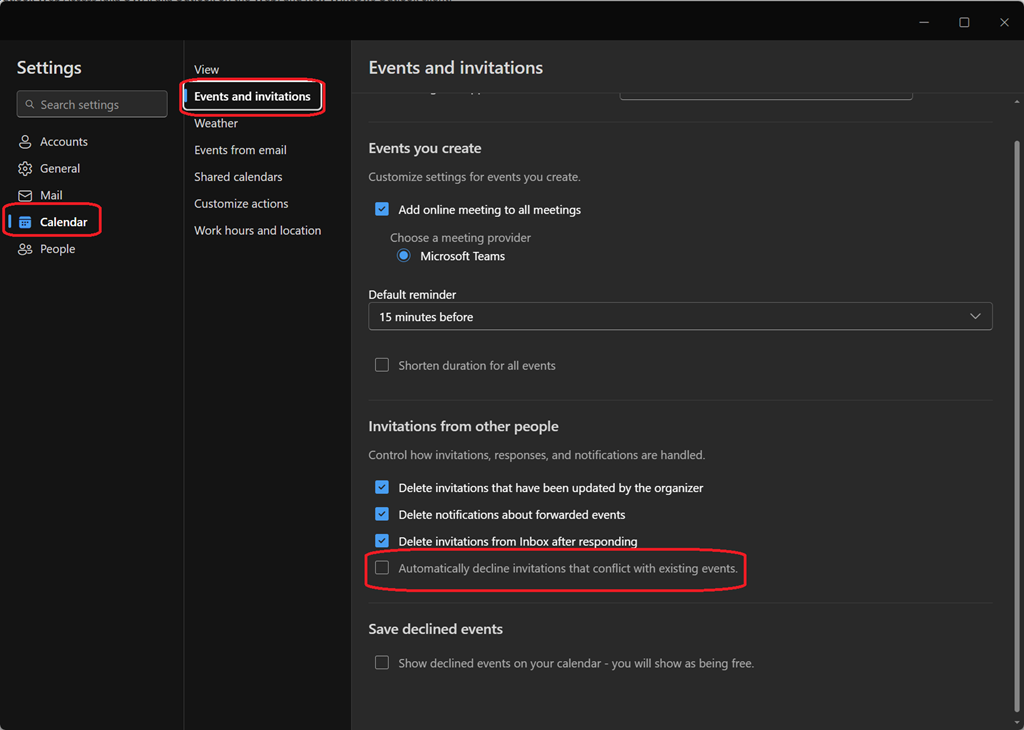This screenshot has width=1024, height=730.
Task: Click the Calendar icon in sidebar
Action: point(26,222)
